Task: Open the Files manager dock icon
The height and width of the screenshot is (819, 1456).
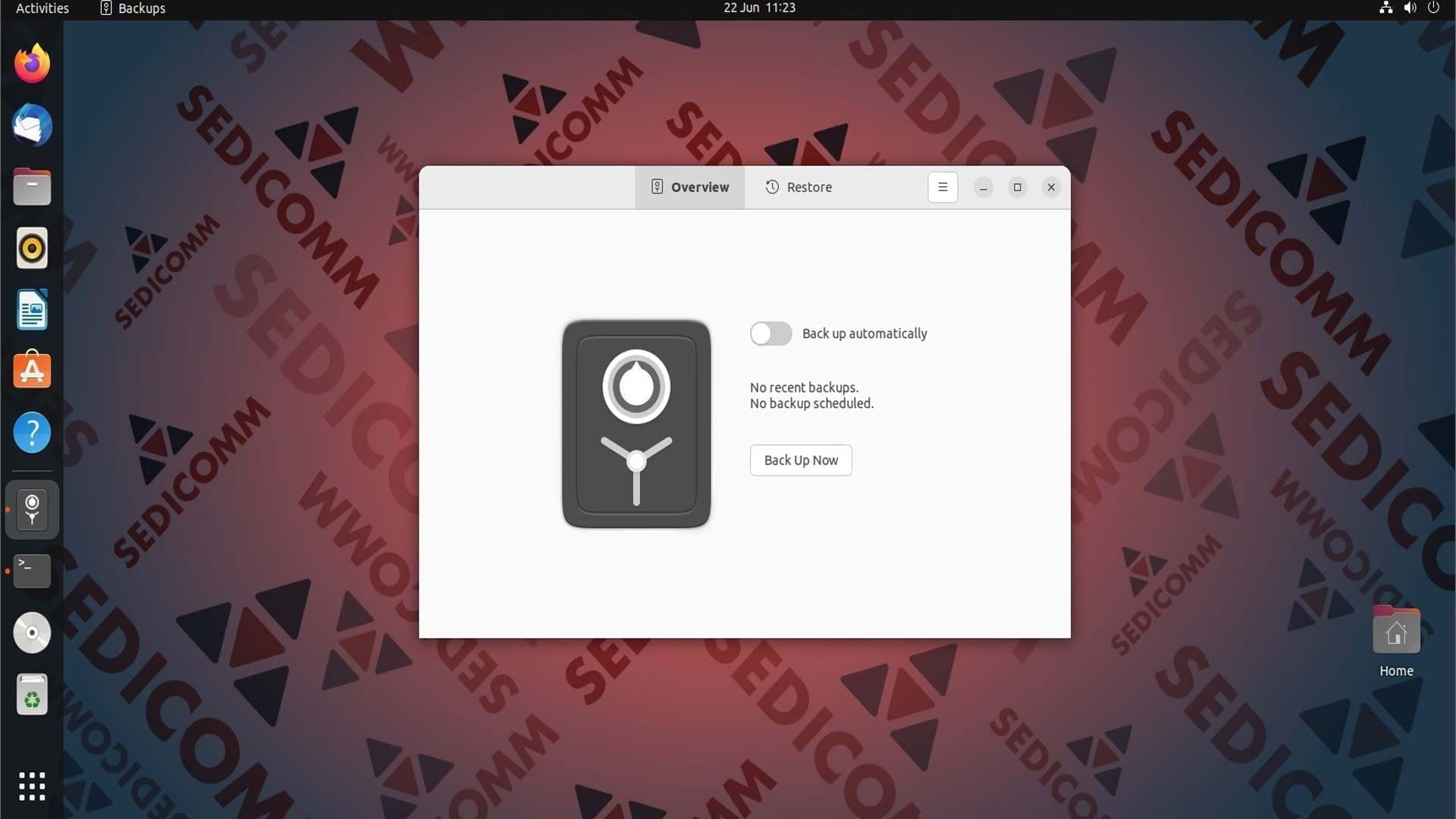Action: click(32, 187)
